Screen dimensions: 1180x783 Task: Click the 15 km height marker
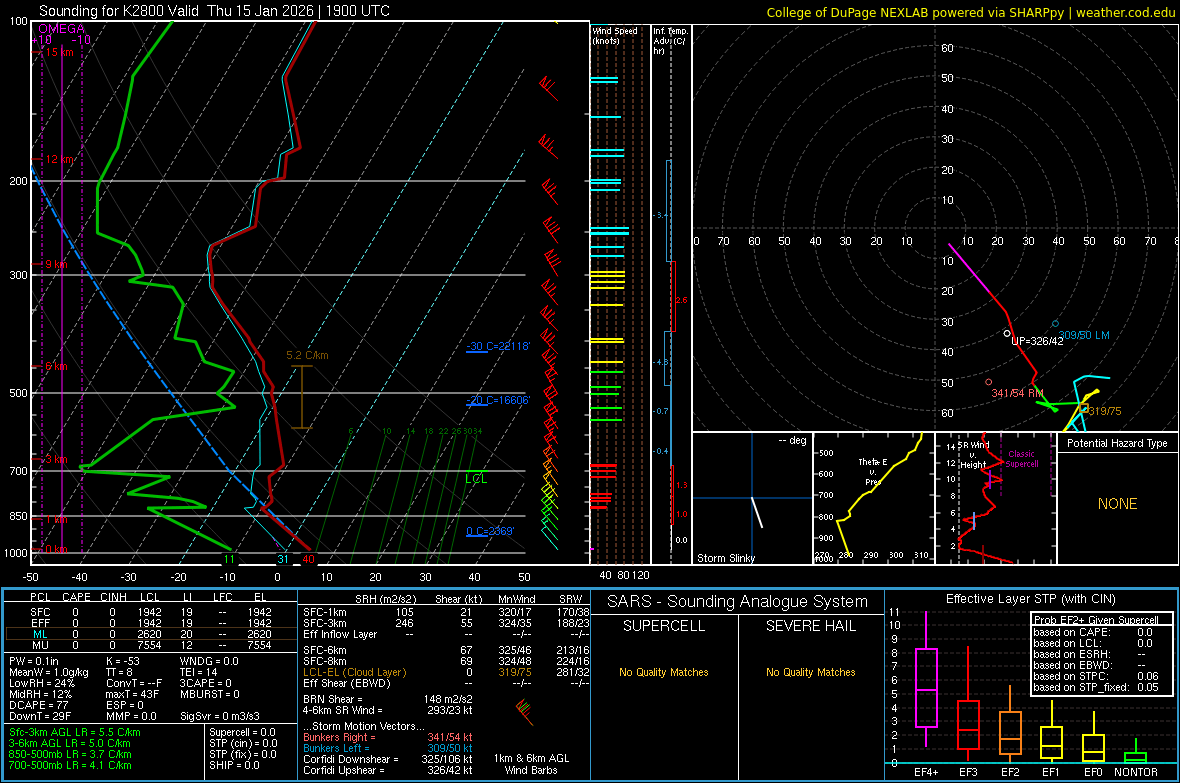coord(59,52)
